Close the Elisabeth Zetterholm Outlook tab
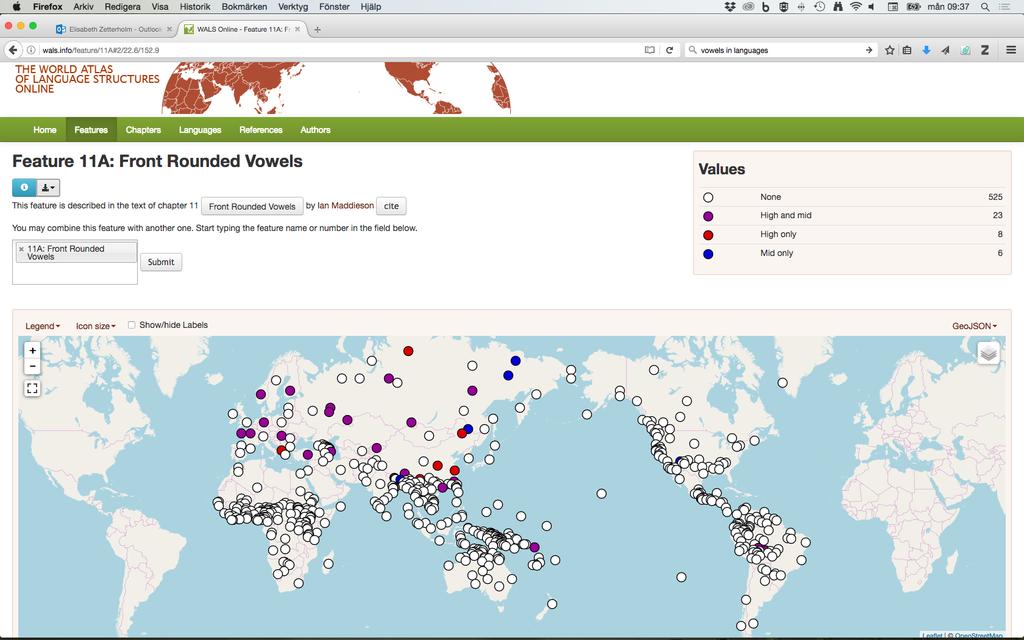 click(x=169, y=29)
